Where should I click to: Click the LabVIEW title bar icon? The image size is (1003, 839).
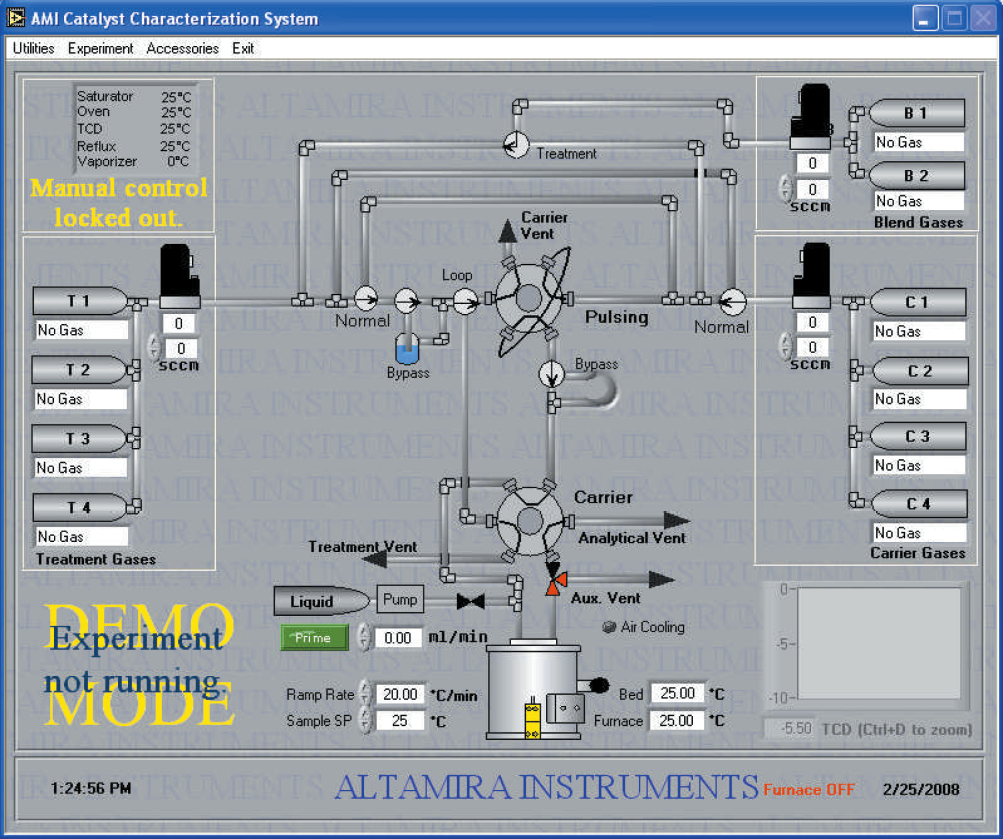(16, 18)
